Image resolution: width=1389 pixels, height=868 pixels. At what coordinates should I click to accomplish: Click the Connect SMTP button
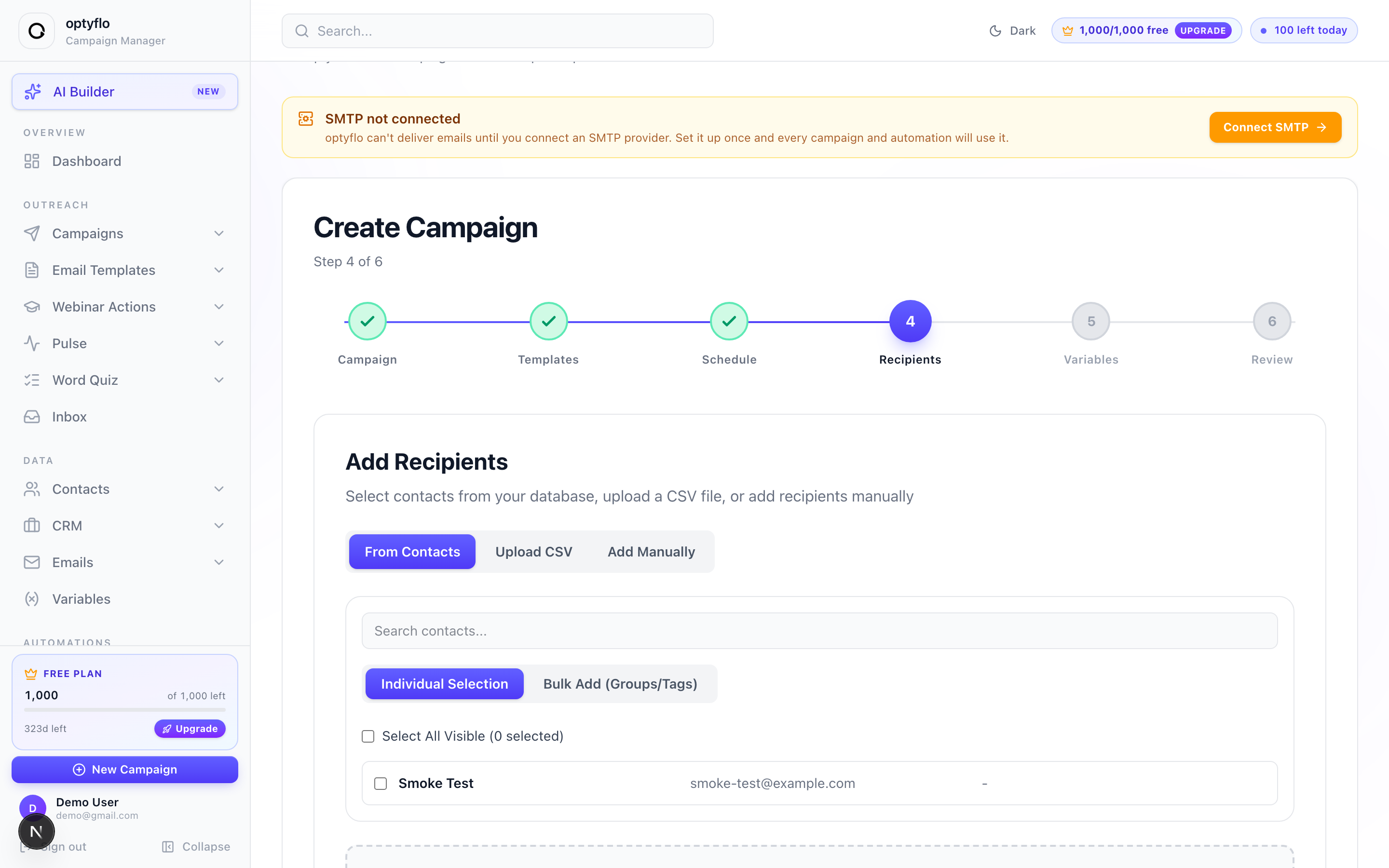(x=1275, y=127)
